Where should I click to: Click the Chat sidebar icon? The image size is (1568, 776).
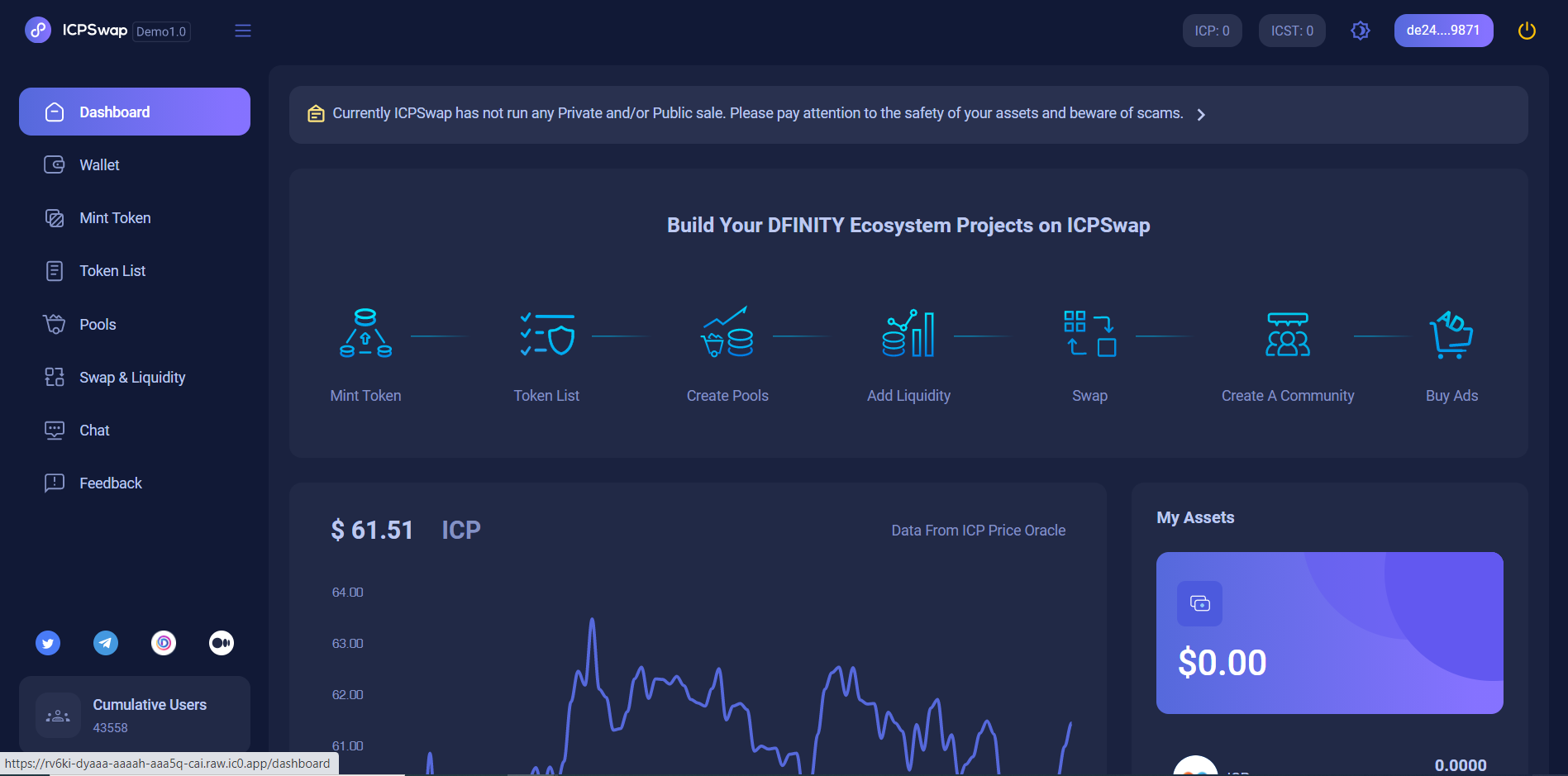tap(55, 431)
